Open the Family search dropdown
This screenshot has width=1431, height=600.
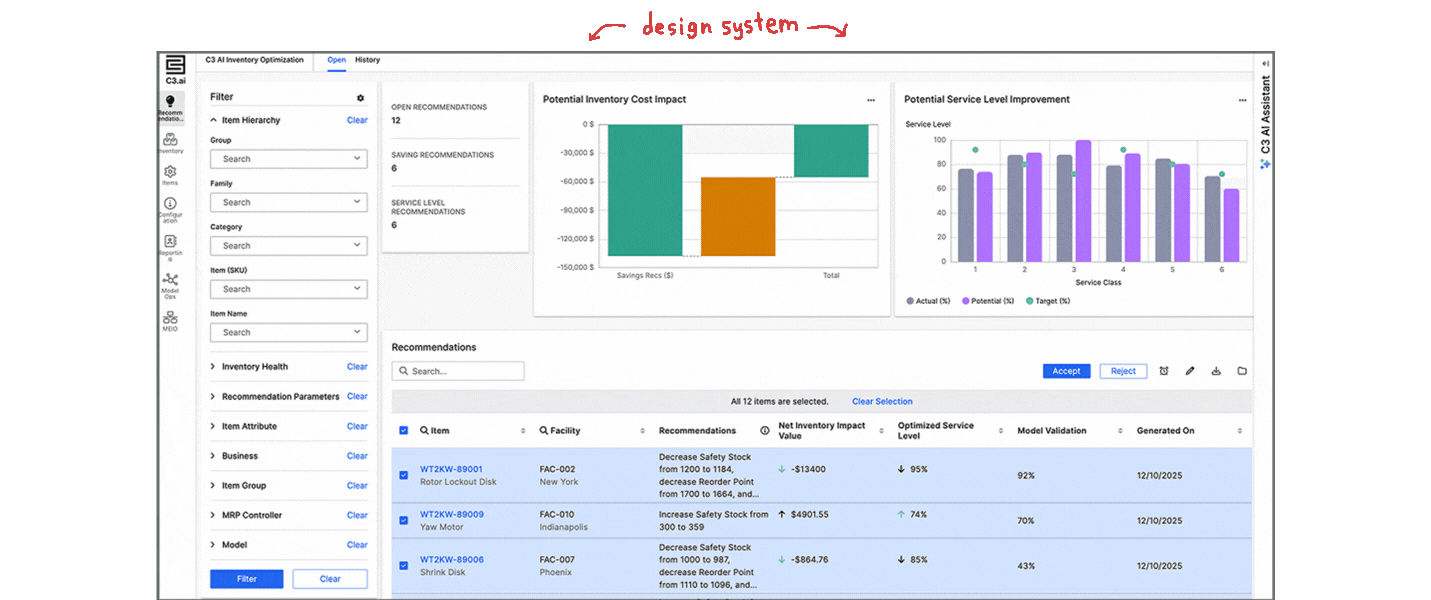289,202
